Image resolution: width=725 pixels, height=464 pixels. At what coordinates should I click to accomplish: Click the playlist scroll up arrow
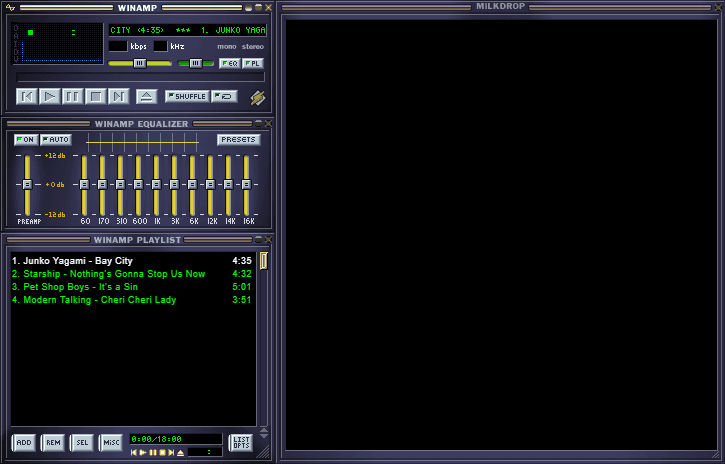(264, 431)
